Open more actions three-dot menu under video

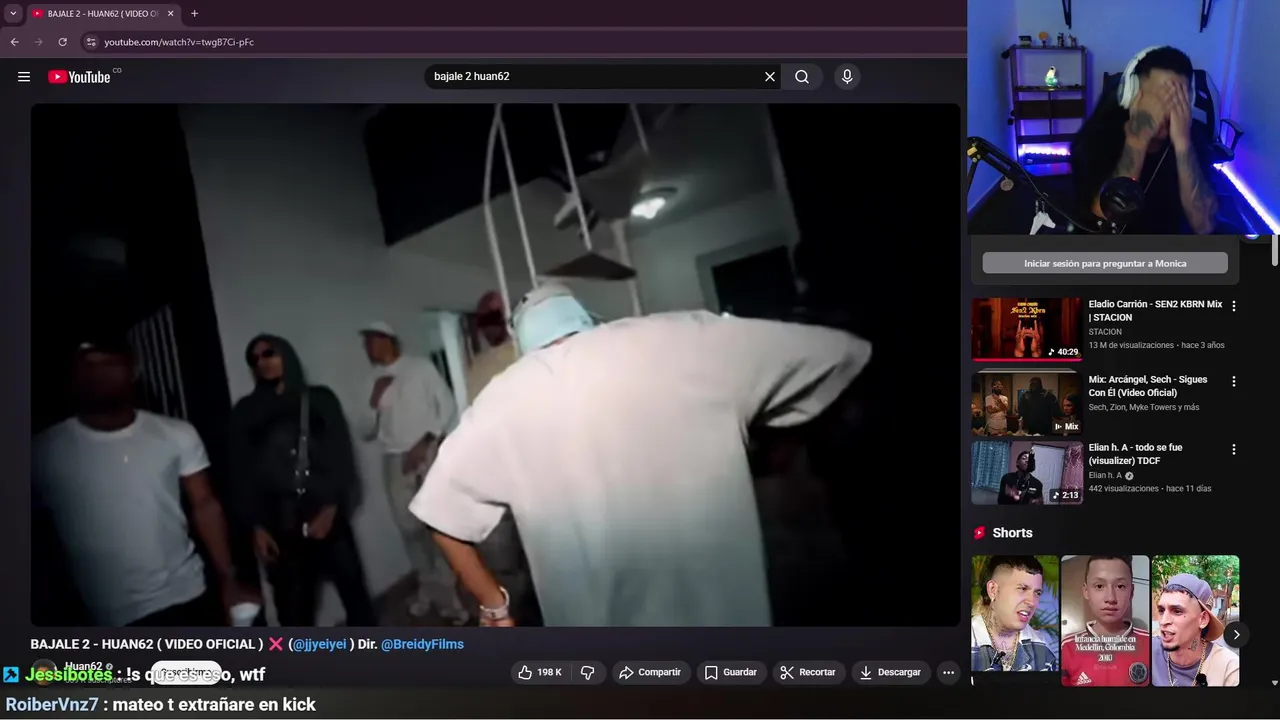(x=948, y=672)
